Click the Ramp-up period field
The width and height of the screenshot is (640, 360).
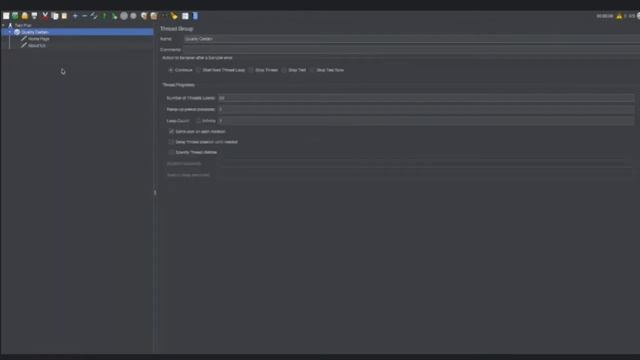(426, 109)
